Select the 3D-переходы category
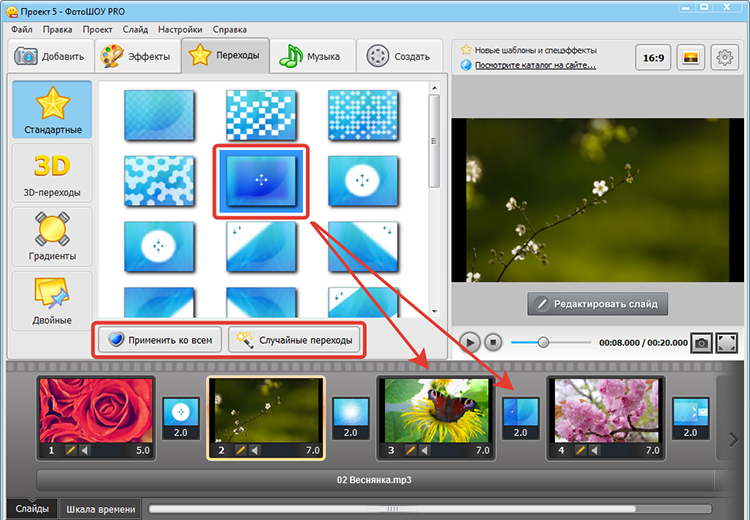750x520 pixels. [x=52, y=173]
